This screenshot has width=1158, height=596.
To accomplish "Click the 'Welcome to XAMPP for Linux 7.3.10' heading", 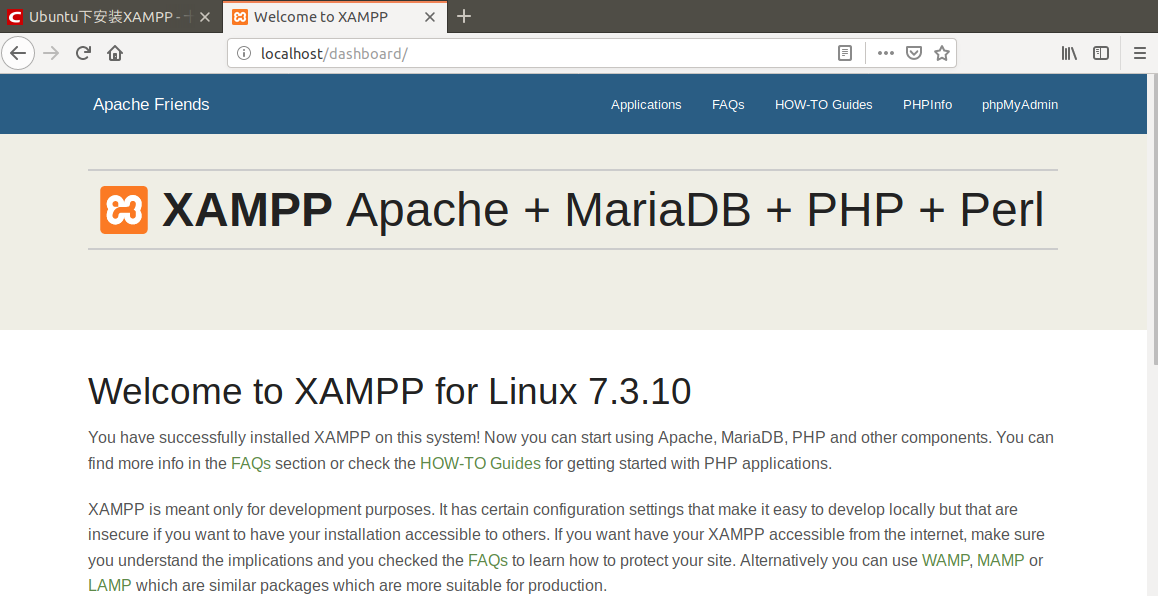I will point(389,391).
